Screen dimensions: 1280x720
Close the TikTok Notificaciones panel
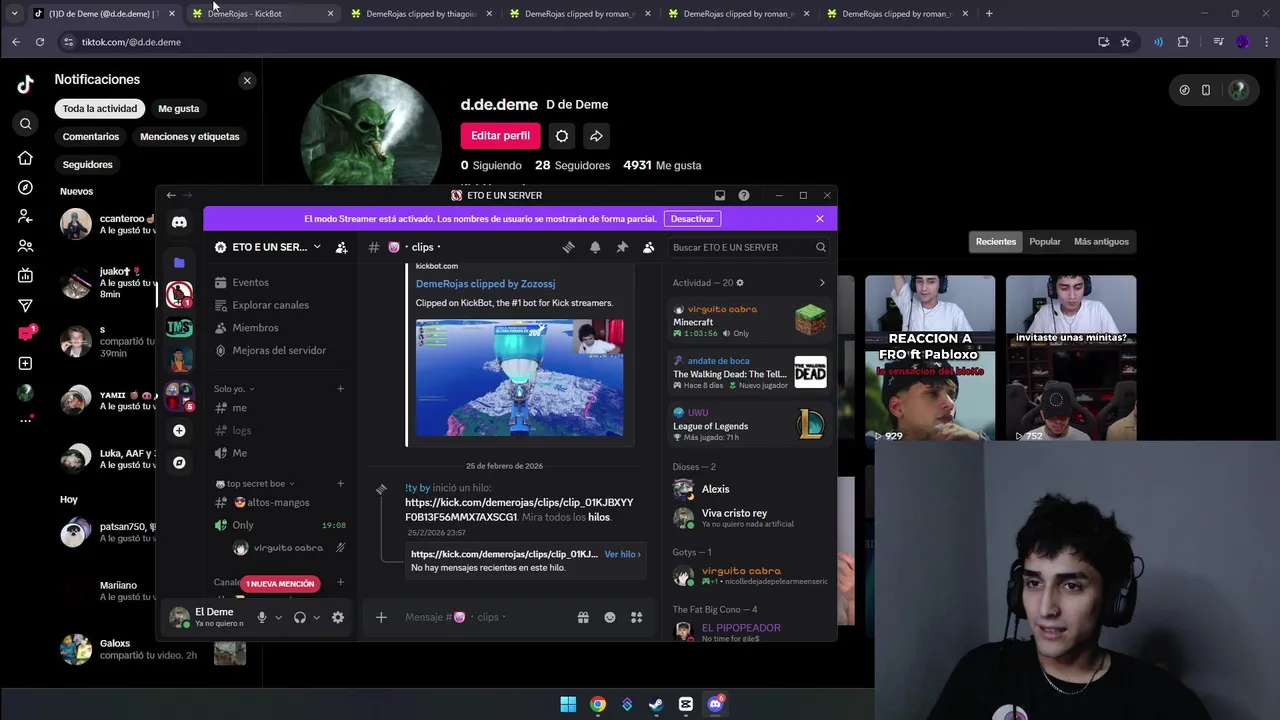(x=247, y=80)
